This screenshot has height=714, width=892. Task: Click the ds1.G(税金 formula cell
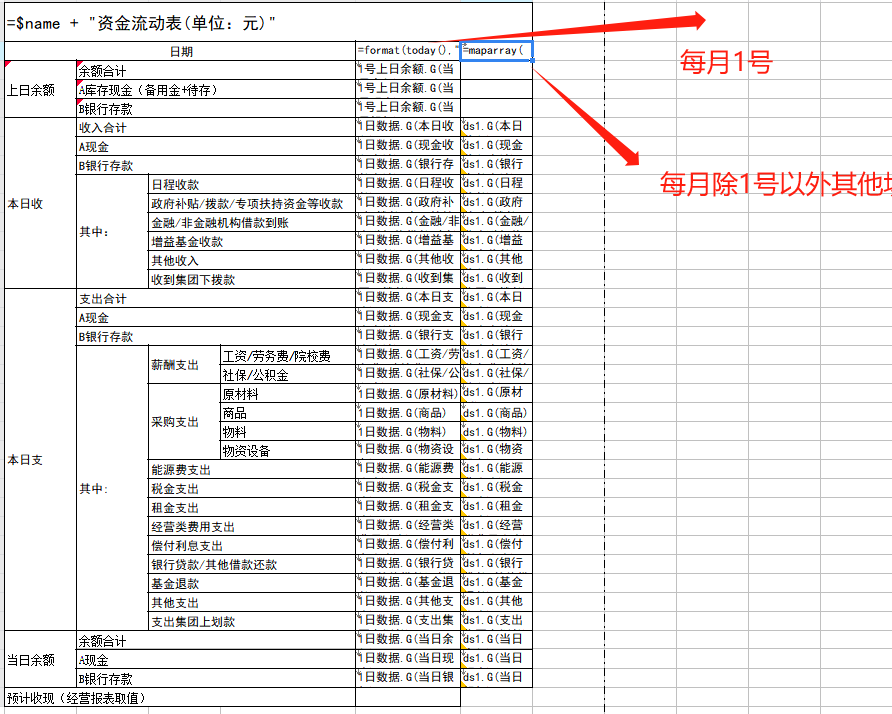click(496, 488)
